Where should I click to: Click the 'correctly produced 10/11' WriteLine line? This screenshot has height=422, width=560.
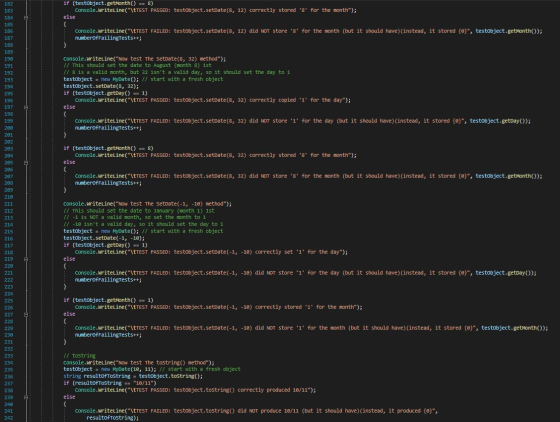coord(195,390)
